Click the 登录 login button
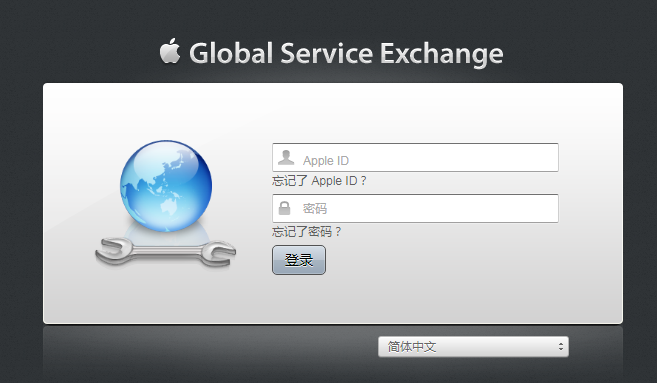 pyautogui.click(x=299, y=260)
